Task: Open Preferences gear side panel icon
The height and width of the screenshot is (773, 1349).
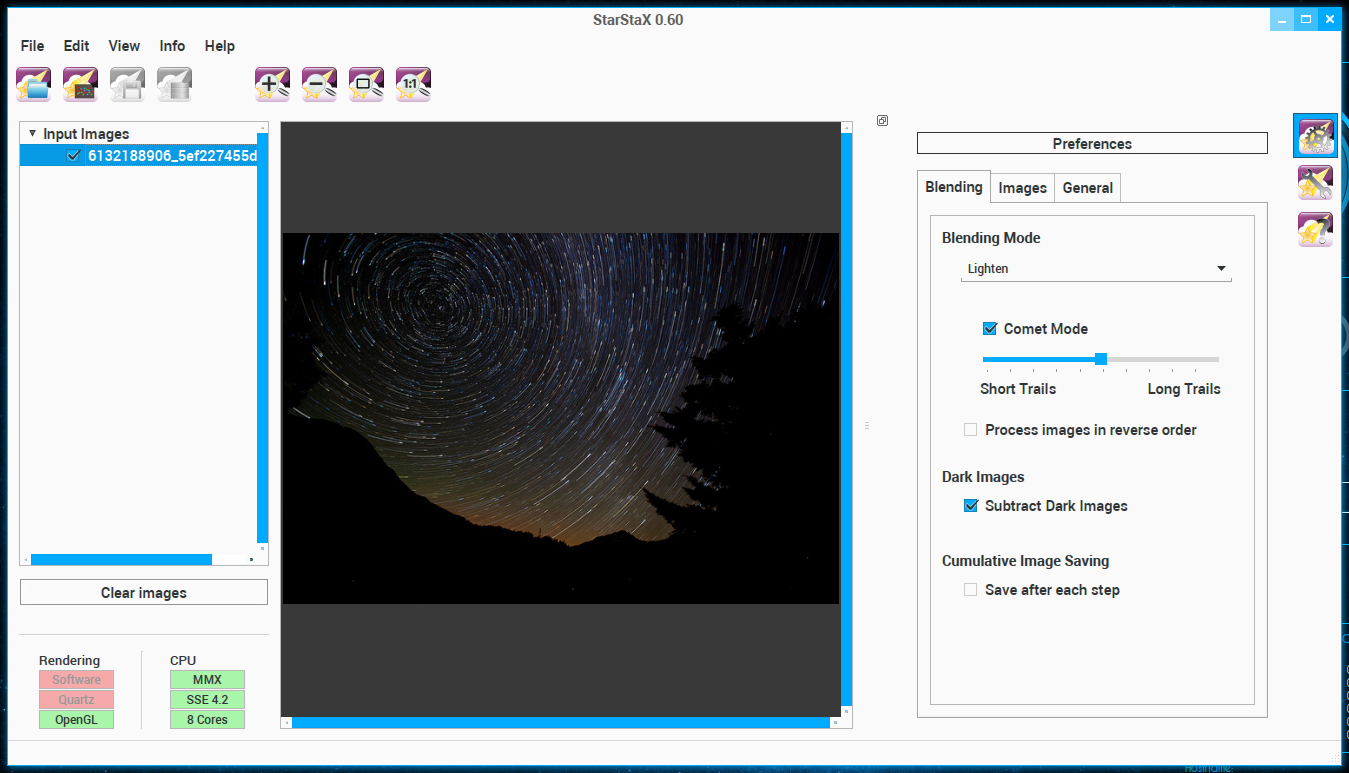Action: pos(1315,135)
